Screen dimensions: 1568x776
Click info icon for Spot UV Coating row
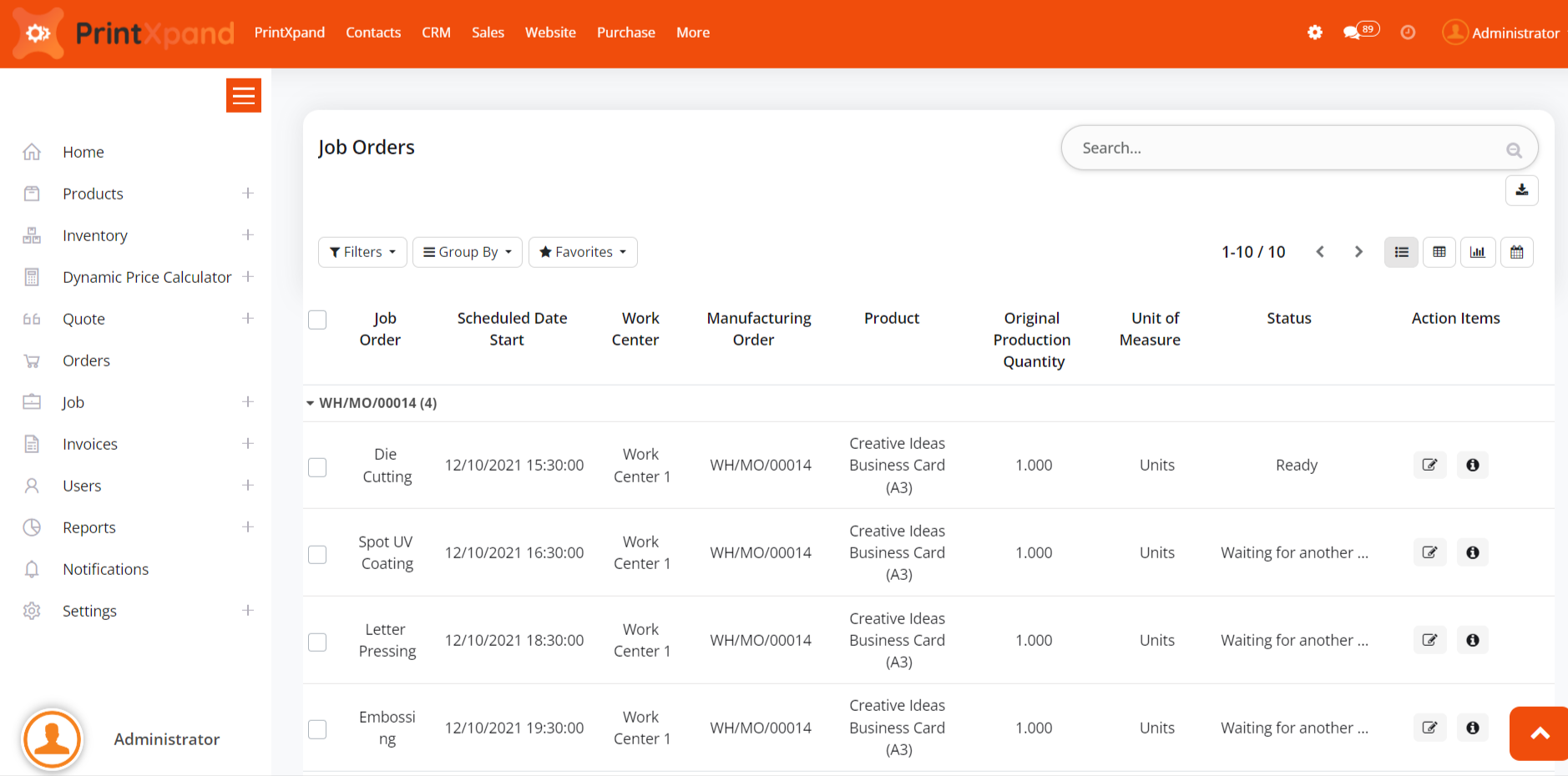(1472, 552)
